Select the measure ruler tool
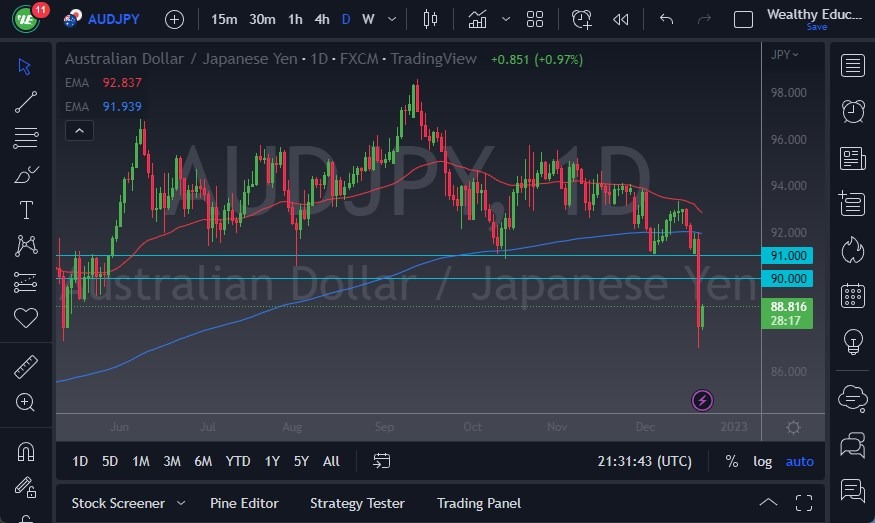This screenshot has width=875, height=523. pyautogui.click(x=26, y=366)
